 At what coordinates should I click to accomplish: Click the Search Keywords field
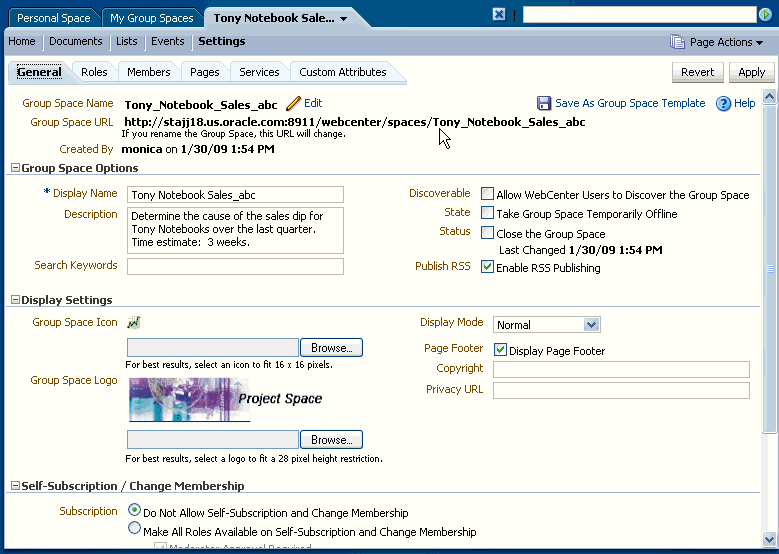point(235,266)
